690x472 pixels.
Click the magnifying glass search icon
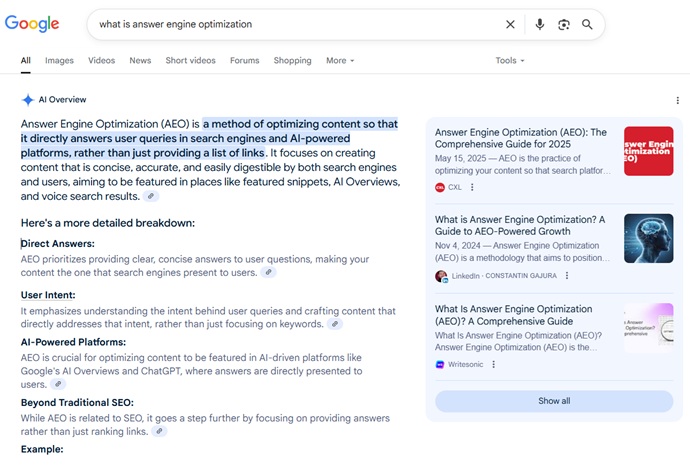tap(587, 24)
